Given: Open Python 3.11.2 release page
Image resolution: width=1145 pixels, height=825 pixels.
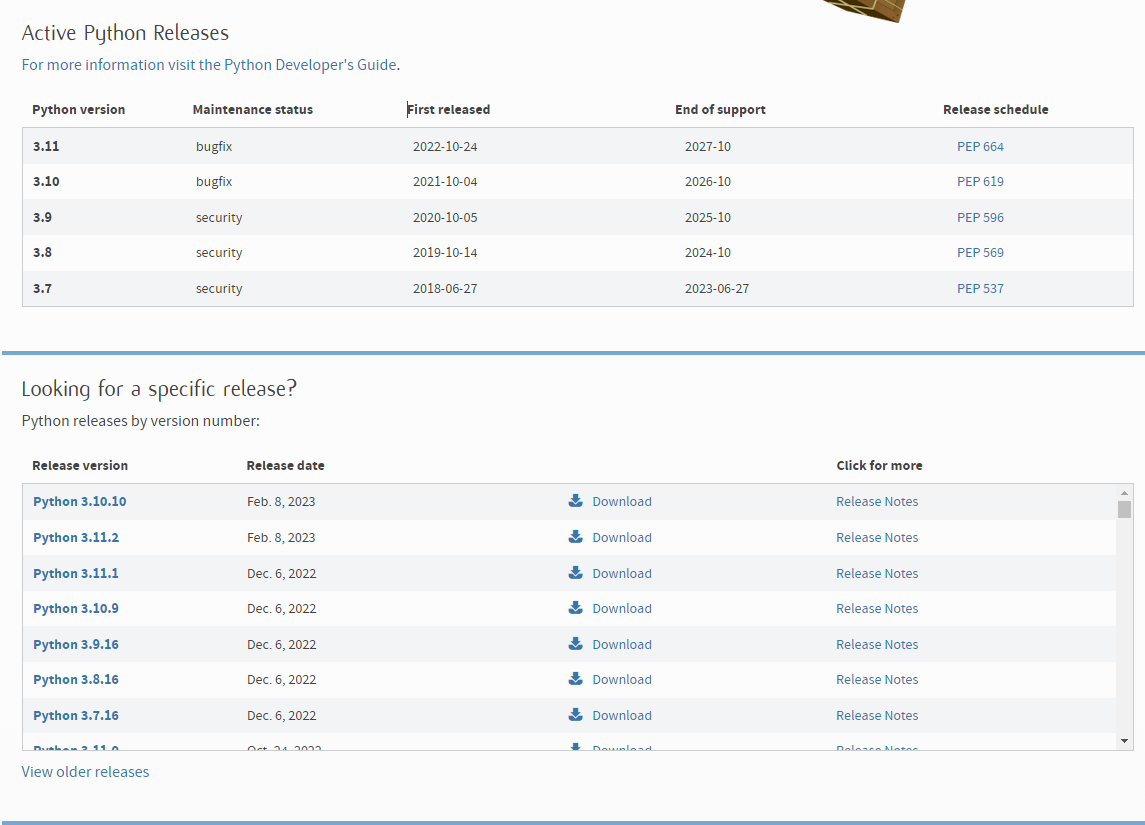Looking at the screenshot, I should pyautogui.click(x=76, y=537).
